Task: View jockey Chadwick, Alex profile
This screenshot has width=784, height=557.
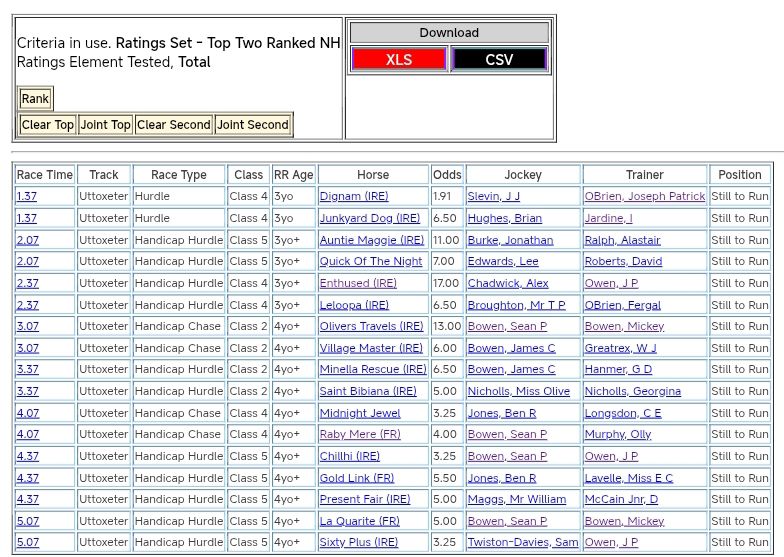Action: (507, 283)
